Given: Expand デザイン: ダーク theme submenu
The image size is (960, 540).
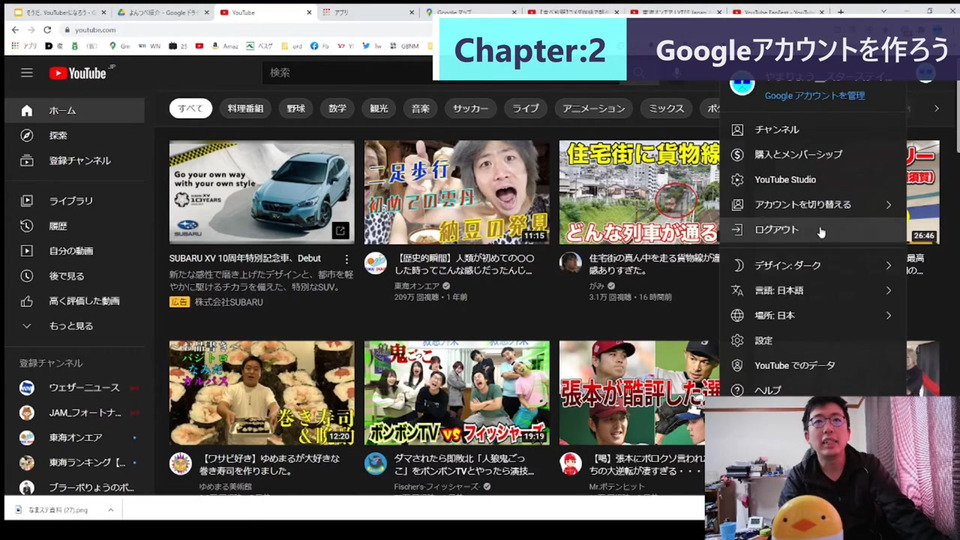Looking at the screenshot, I should coord(812,265).
